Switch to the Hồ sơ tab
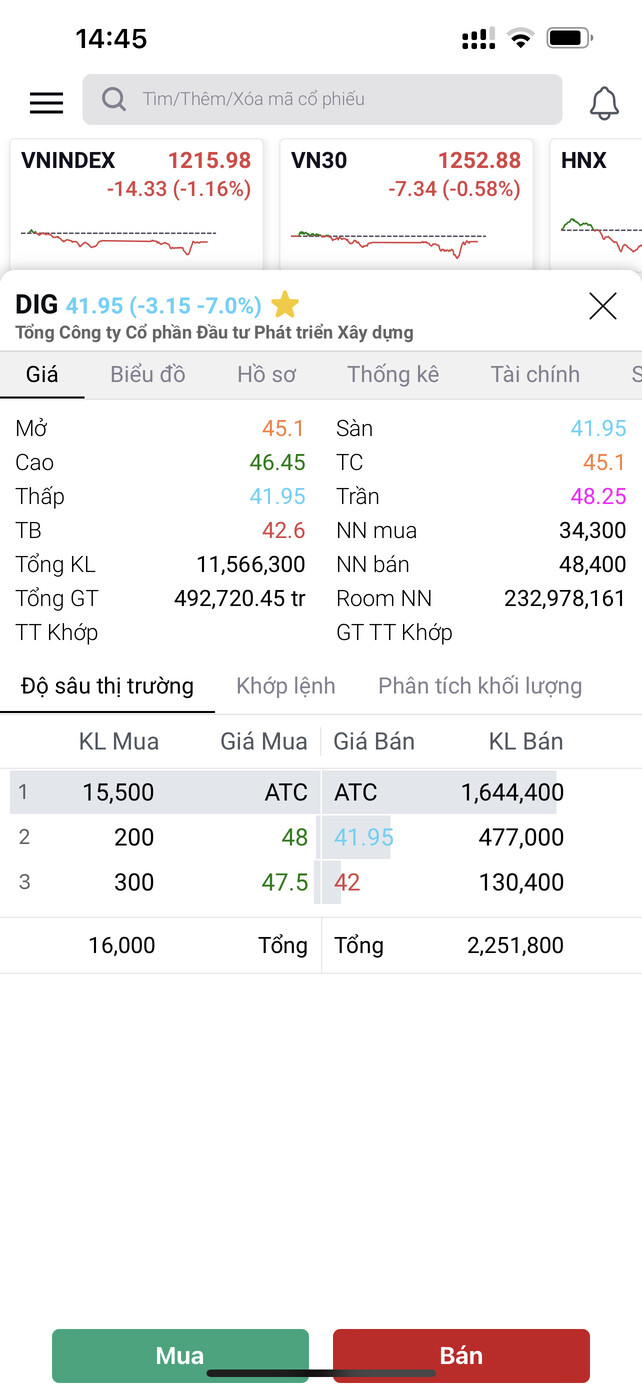Image resolution: width=642 pixels, height=1389 pixels. pos(267,374)
